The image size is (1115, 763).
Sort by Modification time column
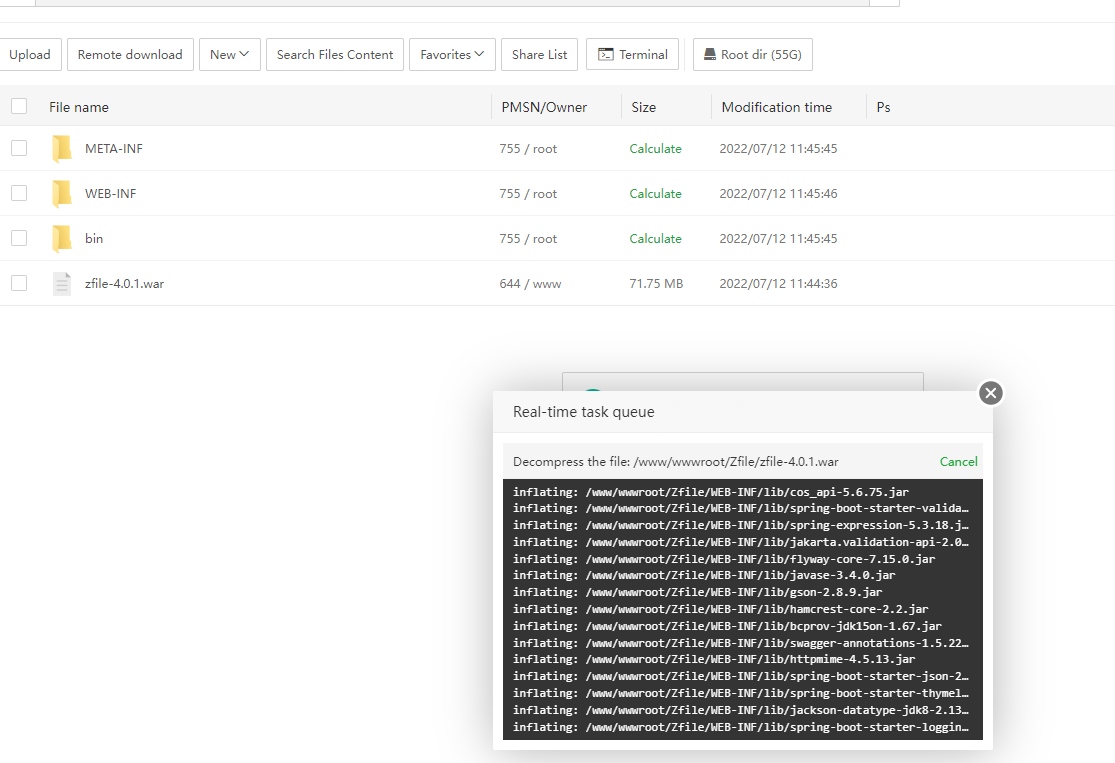tap(776, 107)
